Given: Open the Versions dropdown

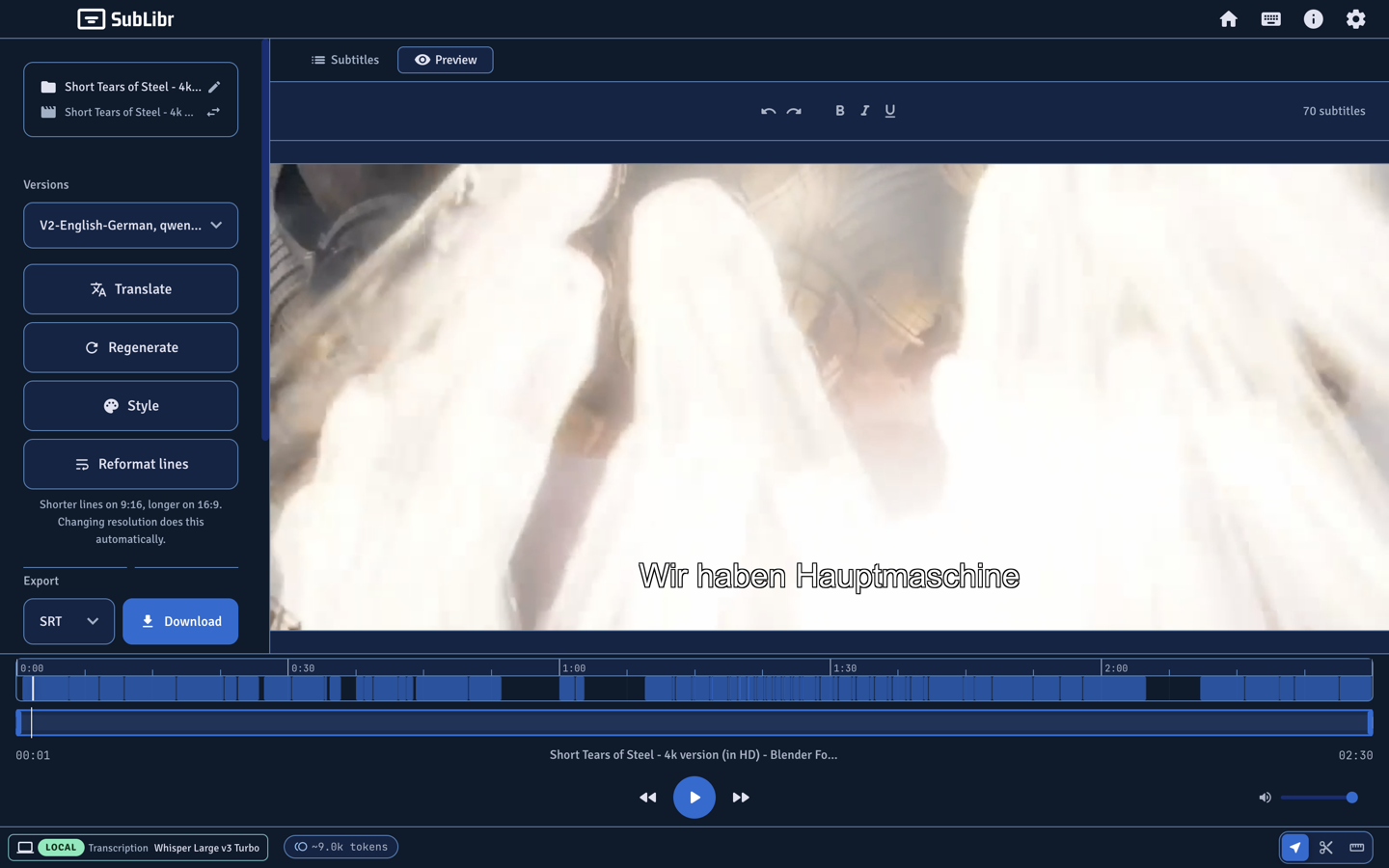Looking at the screenshot, I should click(x=130, y=226).
